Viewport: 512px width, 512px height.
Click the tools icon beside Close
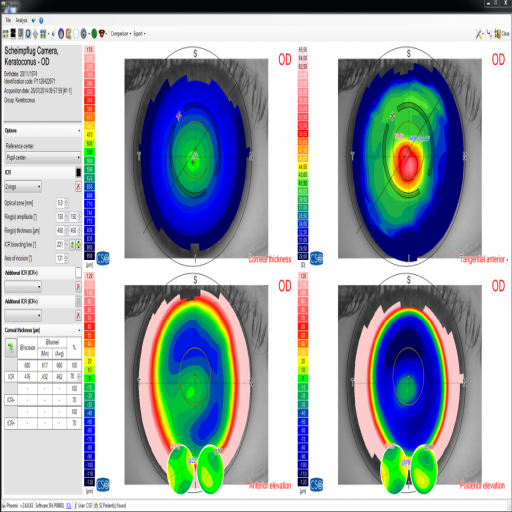(x=479, y=34)
